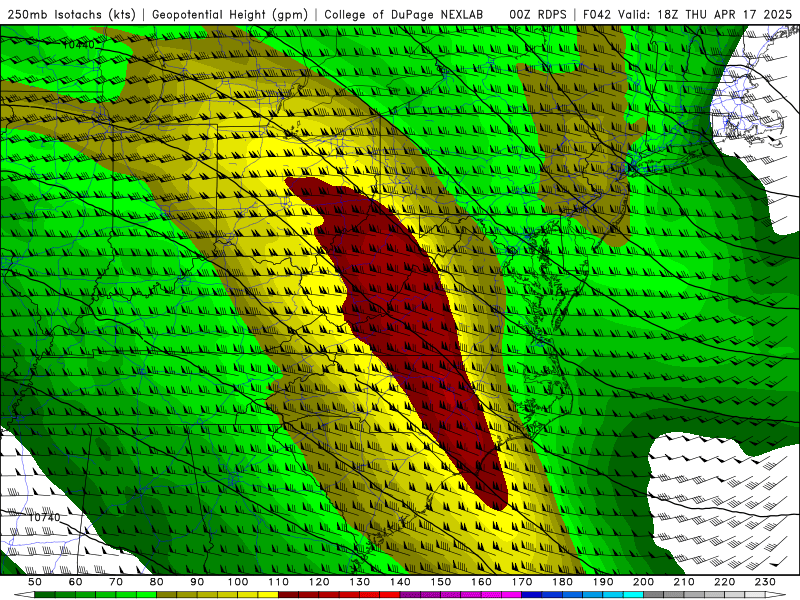The height and width of the screenshot is (600, 800).
Task: Click the '00Z RDPS' model run label
Action: [538, 15]
